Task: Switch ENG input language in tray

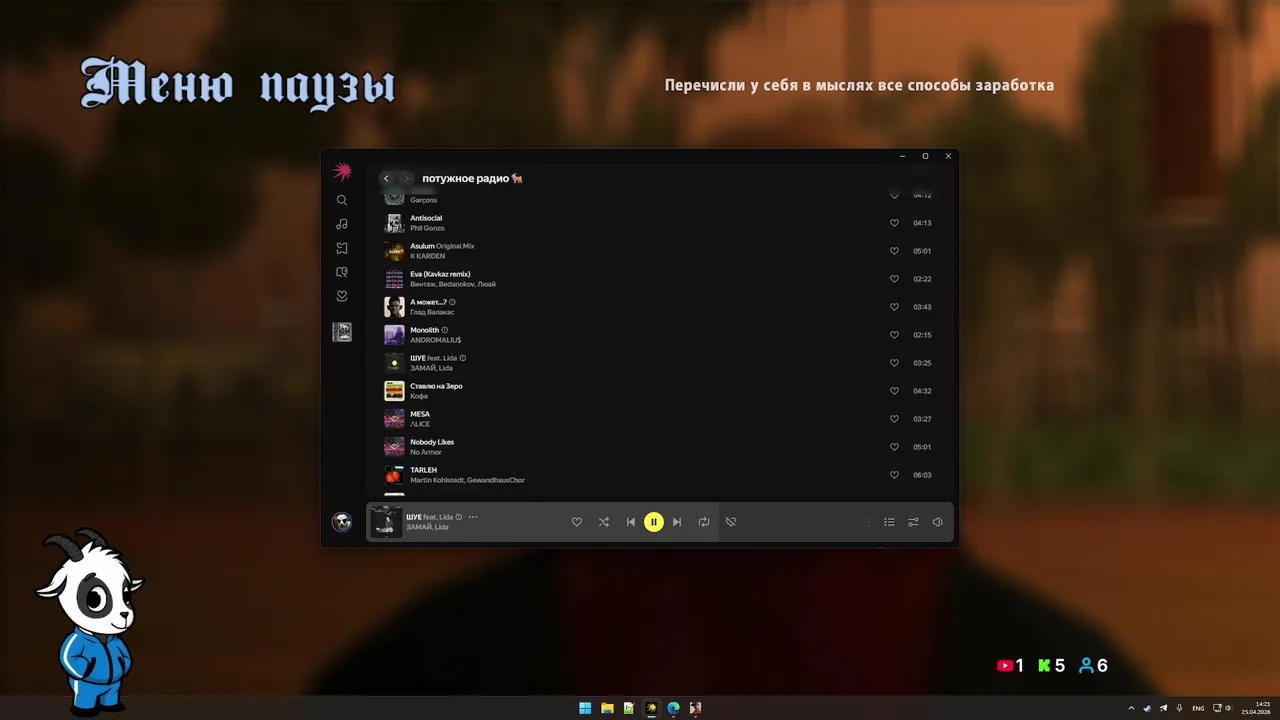Action: [x=1198, y=708]
